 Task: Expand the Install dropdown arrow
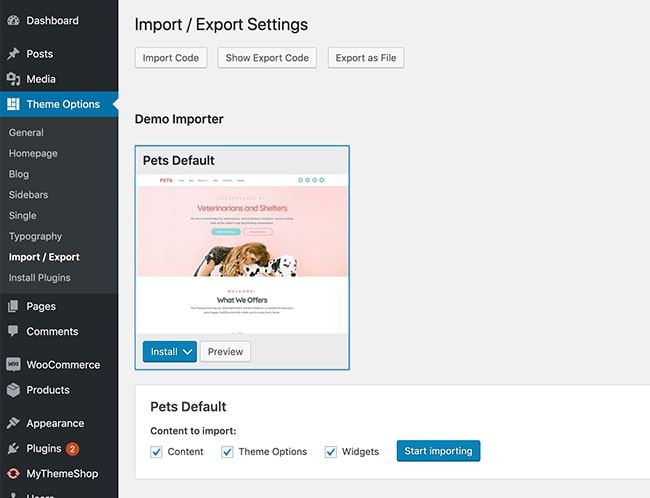coord(187,352)
